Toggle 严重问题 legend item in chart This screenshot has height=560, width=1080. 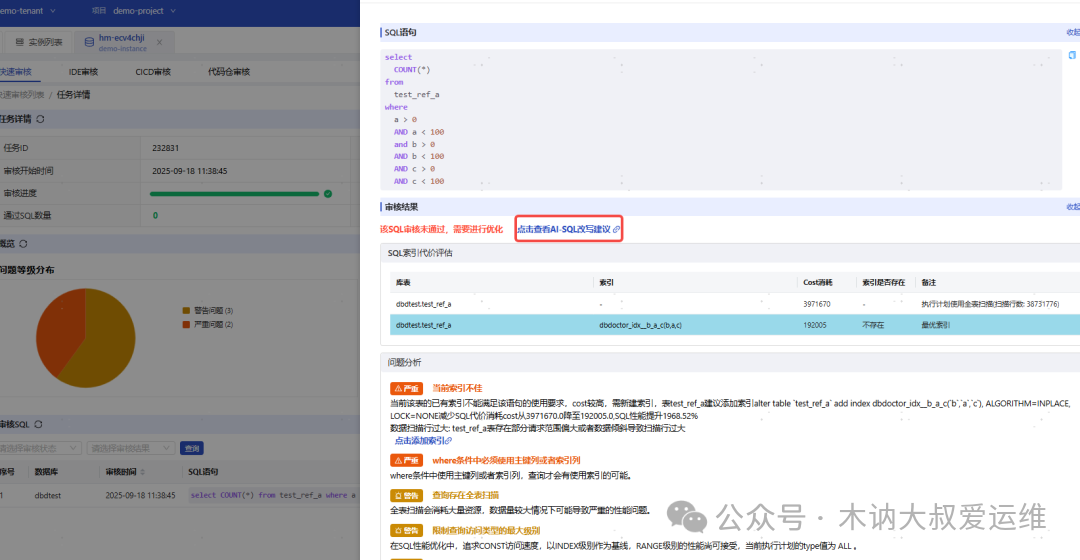coord(207,324)
